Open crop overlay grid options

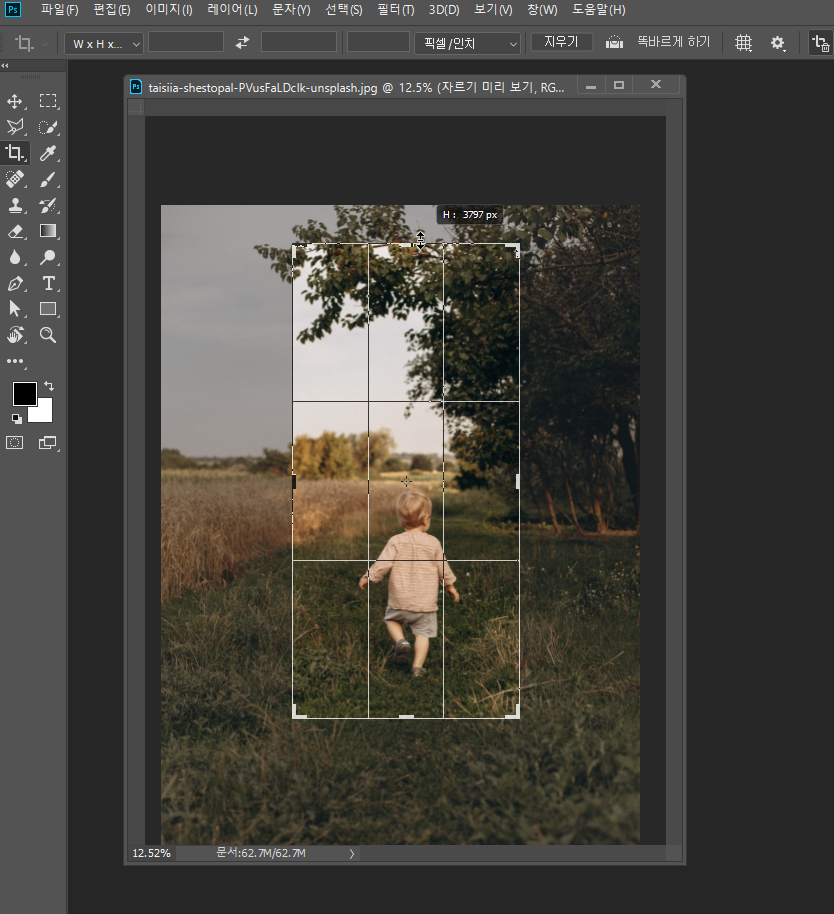coord(744,43)
